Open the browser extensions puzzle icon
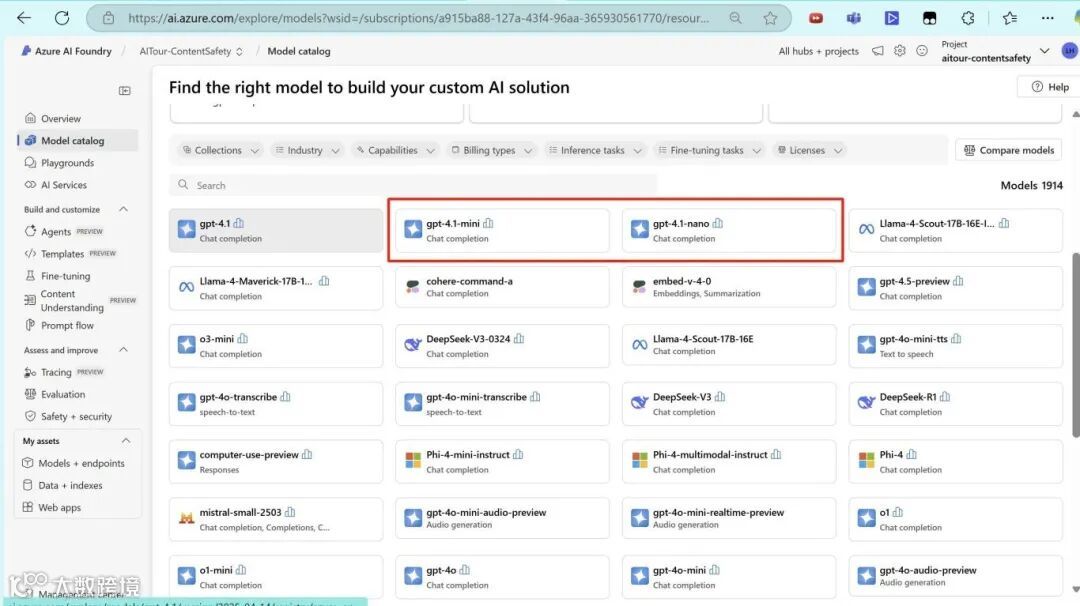This screenshot has width=1080, height=606. pyautogui.click(x=968, y=19)
